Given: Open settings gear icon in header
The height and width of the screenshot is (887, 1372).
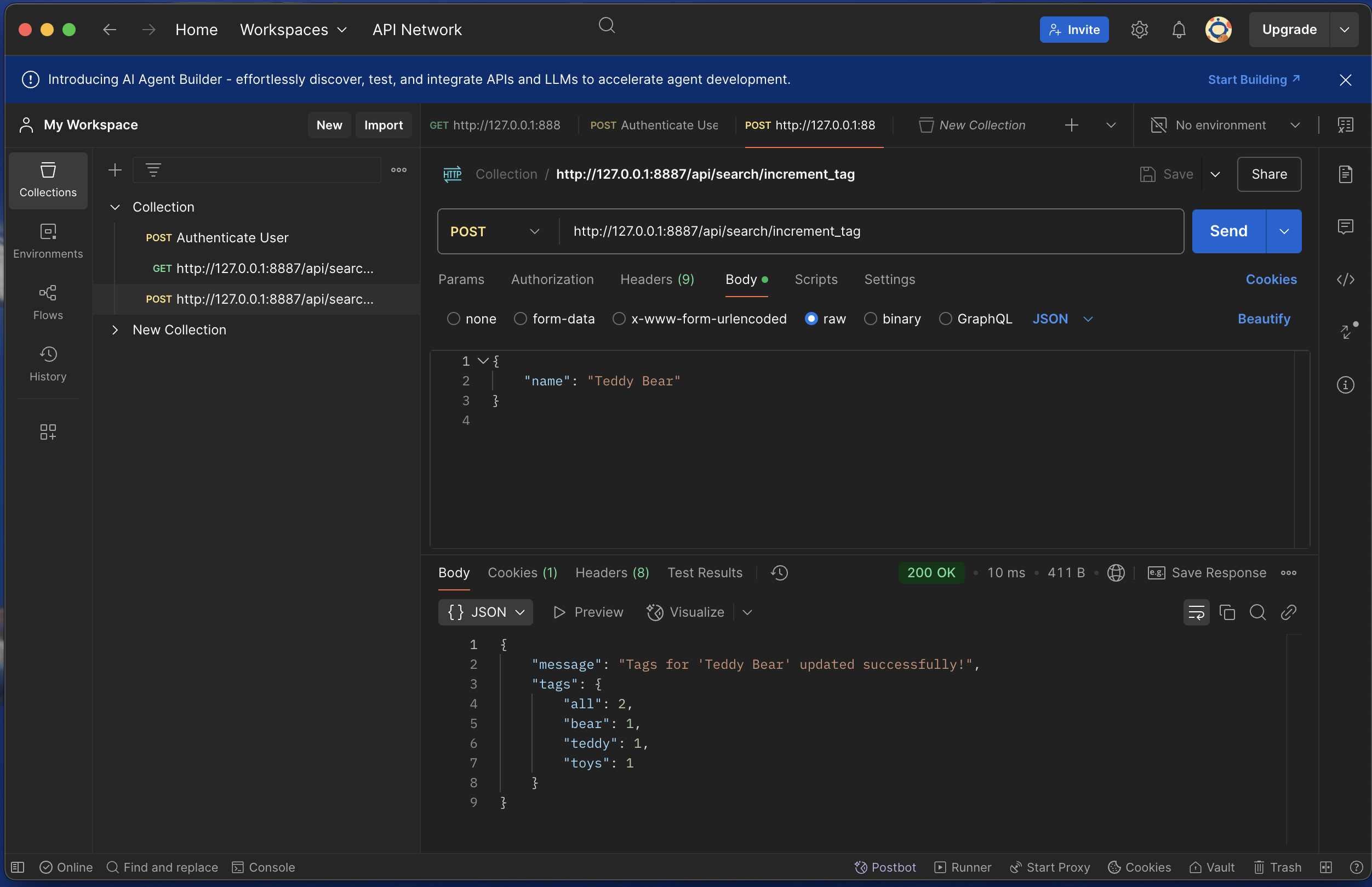Looking at the screenshot, I should (x=1139, y=30).
